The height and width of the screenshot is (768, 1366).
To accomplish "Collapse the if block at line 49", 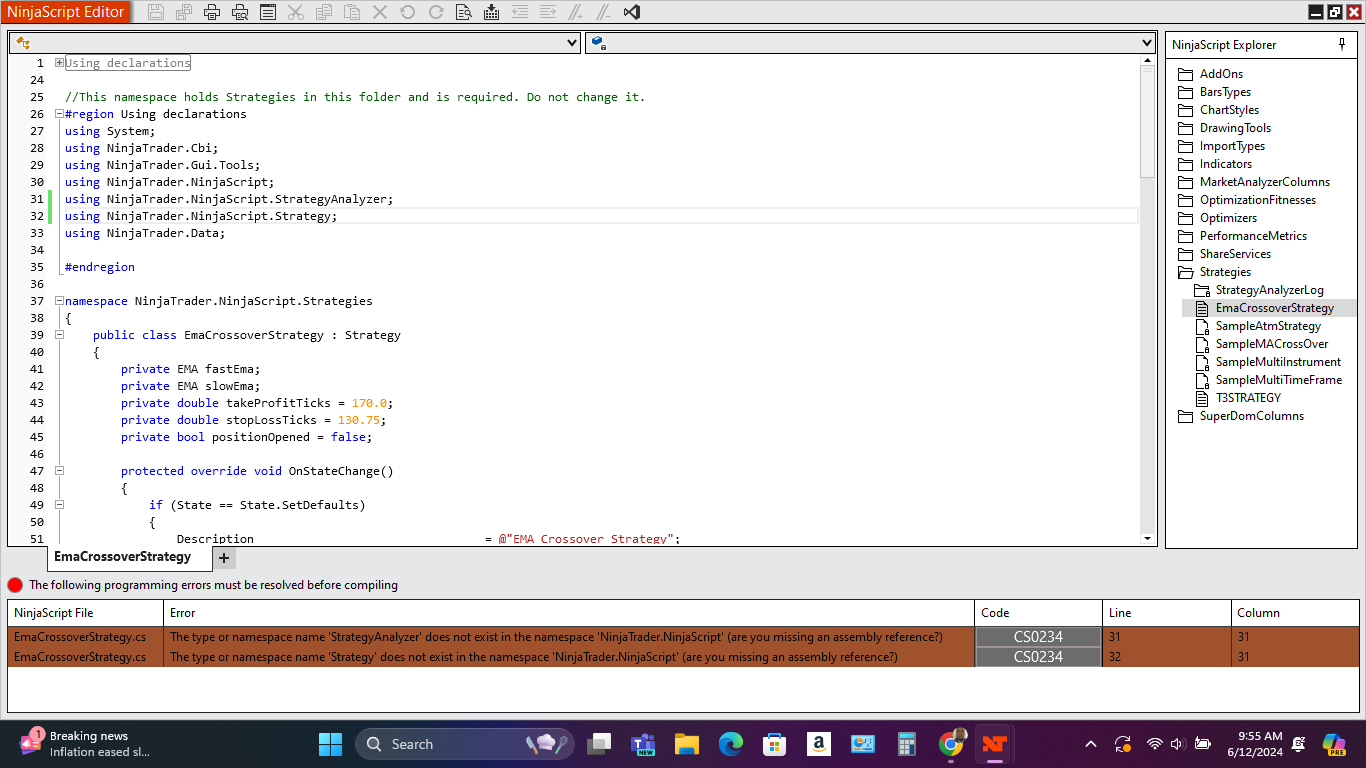I will coord(60,505).
